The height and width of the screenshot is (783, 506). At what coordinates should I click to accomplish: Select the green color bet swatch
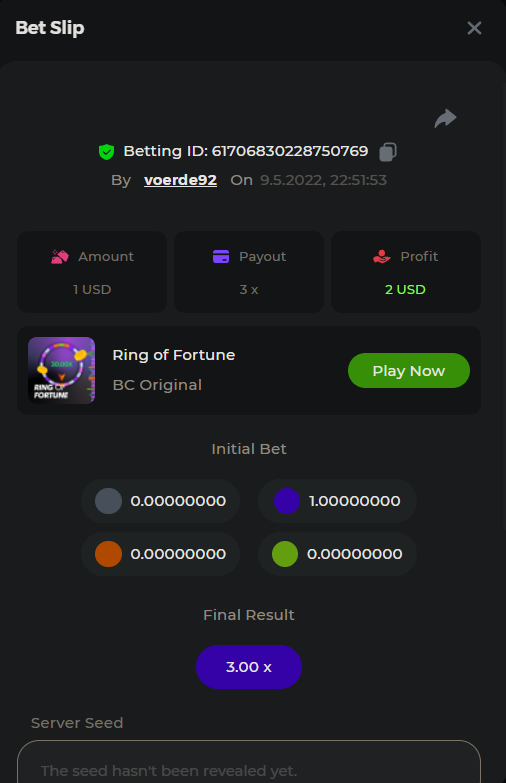pos(285,554)
